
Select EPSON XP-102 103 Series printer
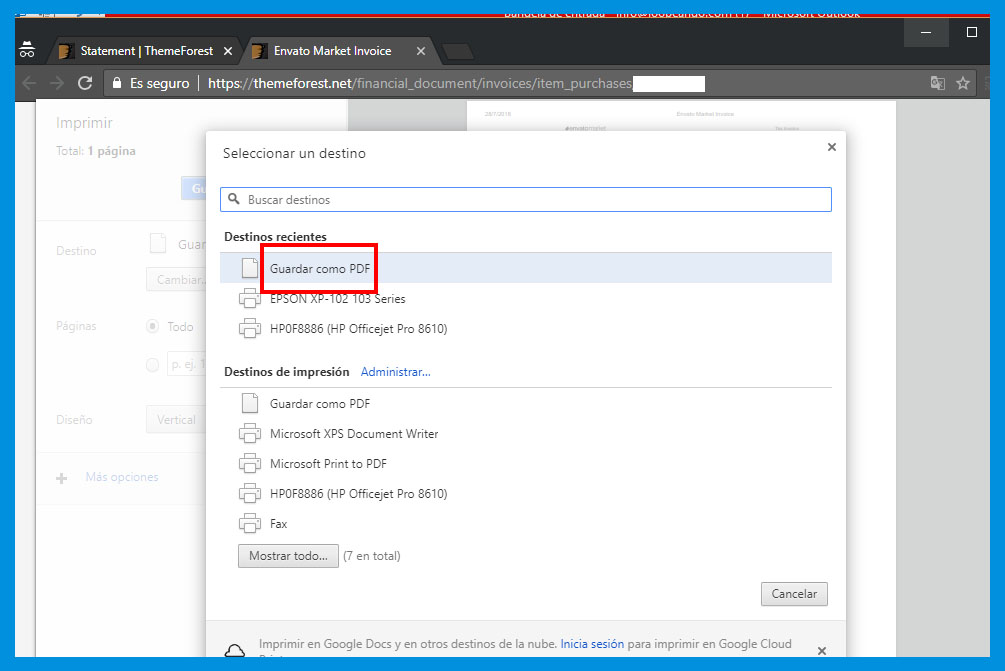click(x=526, y=299)
